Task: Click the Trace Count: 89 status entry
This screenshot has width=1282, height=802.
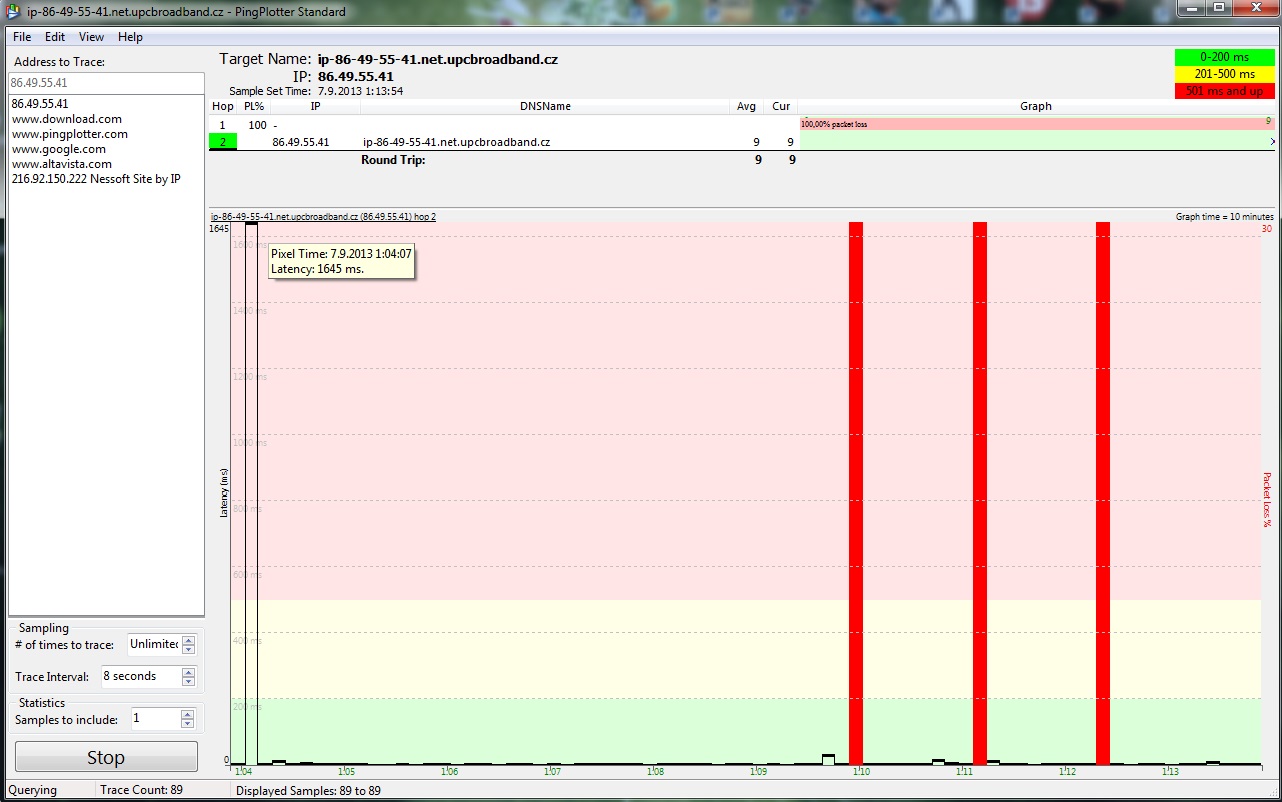Action: [x=141, y=790]
